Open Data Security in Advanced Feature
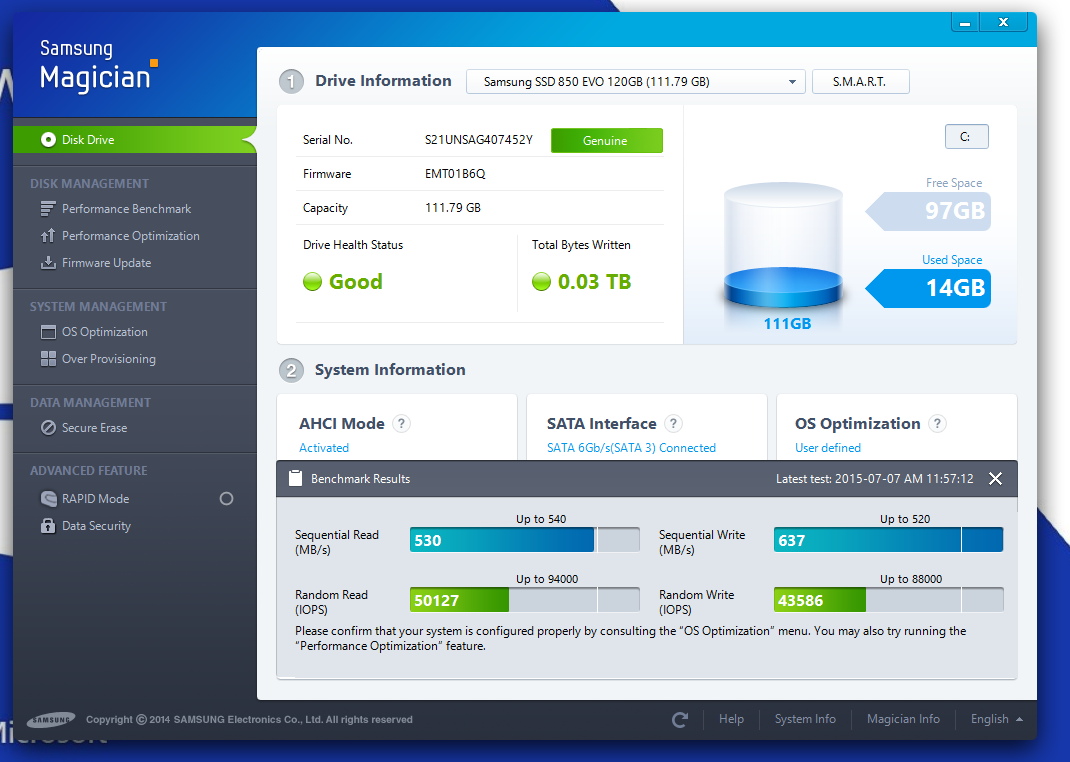Image resolution: width=1070 pixels, height=762 pixels. coord(96,526)
